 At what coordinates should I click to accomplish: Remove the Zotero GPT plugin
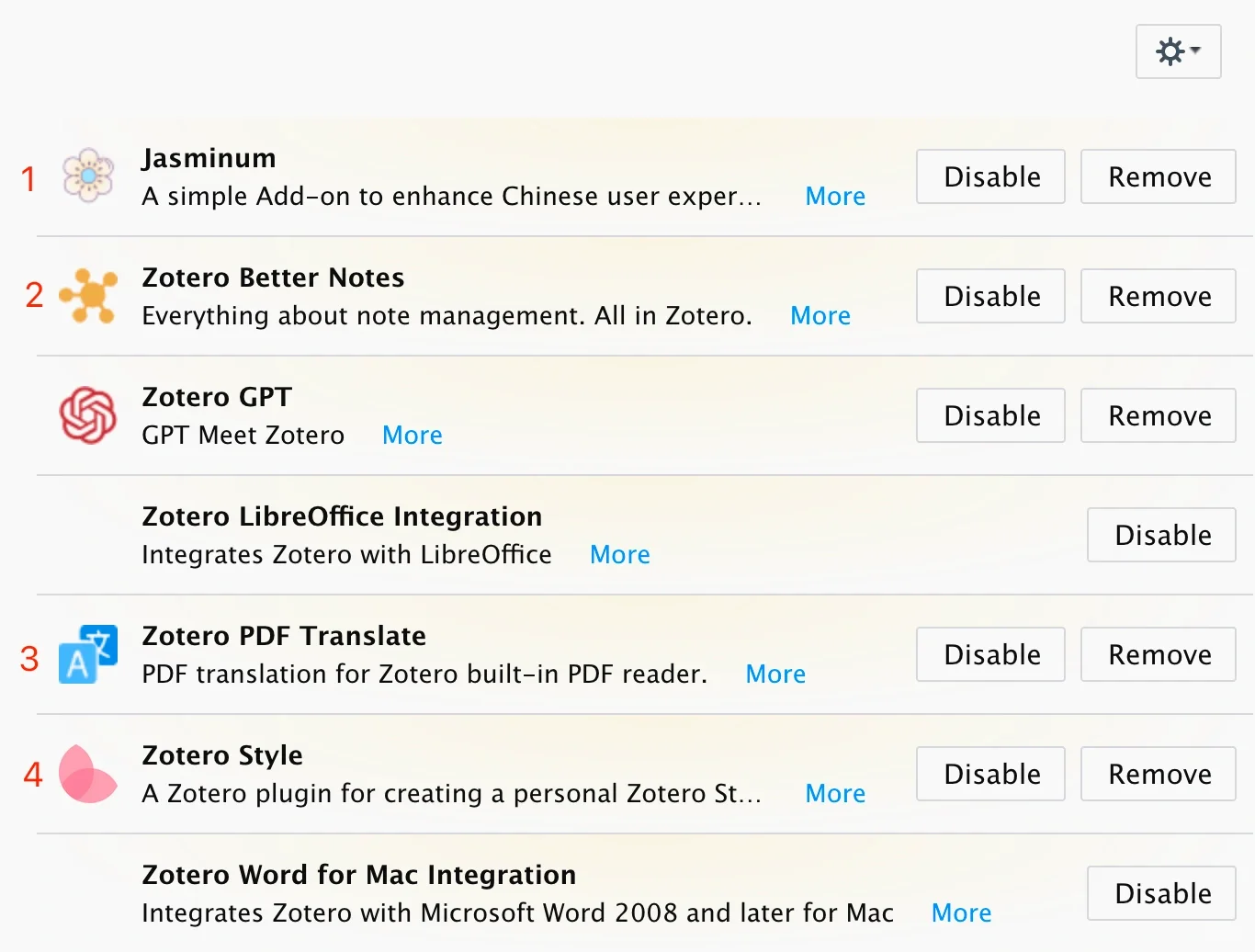tap(1158, 415)
